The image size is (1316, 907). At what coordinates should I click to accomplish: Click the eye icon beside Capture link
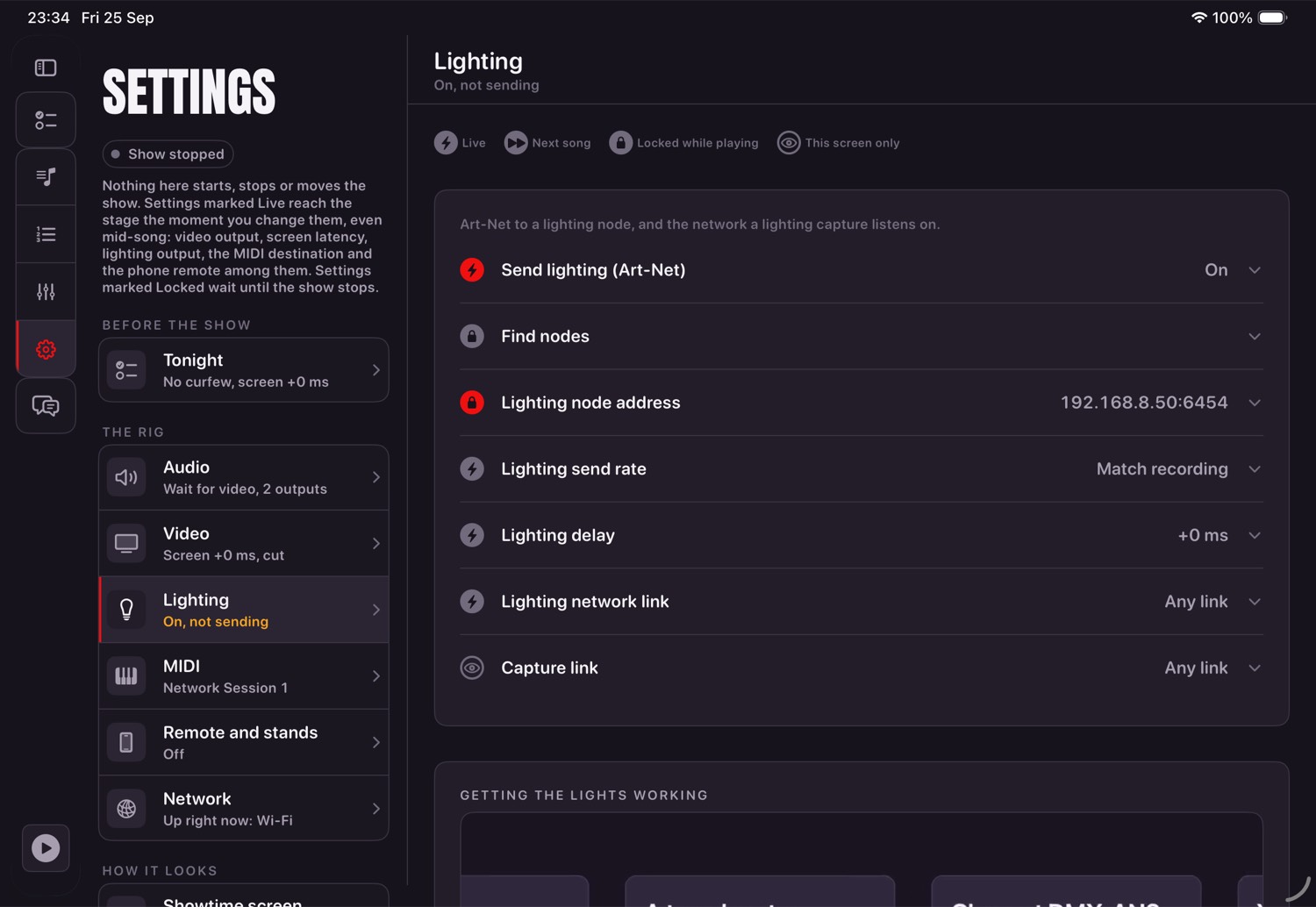(x=472, y=668)
